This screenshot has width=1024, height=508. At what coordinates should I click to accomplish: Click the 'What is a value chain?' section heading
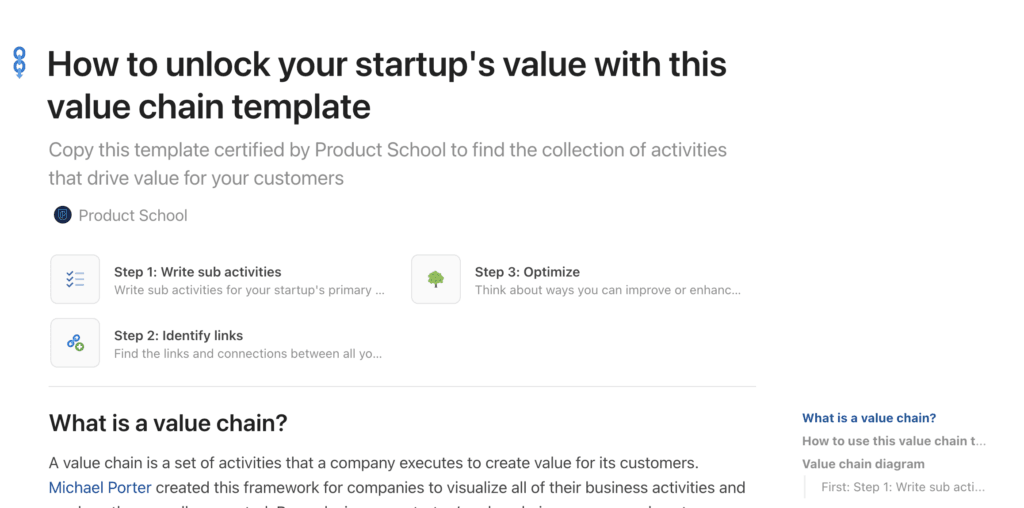coord(168,423)
